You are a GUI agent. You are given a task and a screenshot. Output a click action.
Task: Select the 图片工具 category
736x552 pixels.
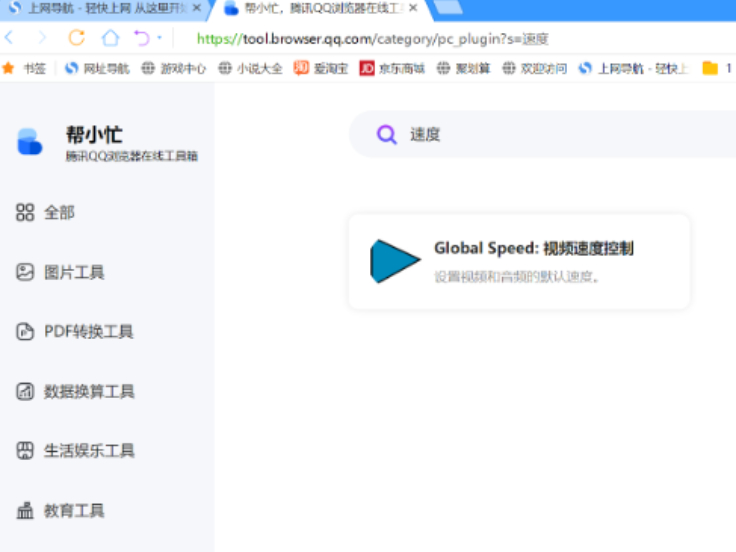[60, 272]
